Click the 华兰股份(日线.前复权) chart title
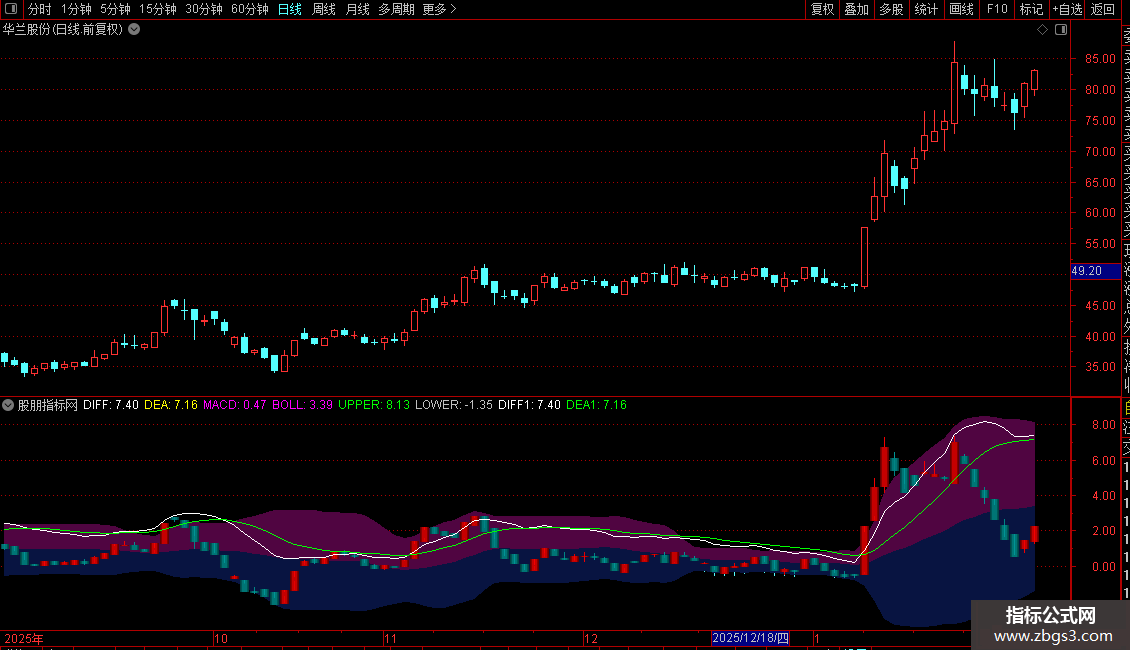The height and width of the screenshot is (650, 1130). (63, 30)
